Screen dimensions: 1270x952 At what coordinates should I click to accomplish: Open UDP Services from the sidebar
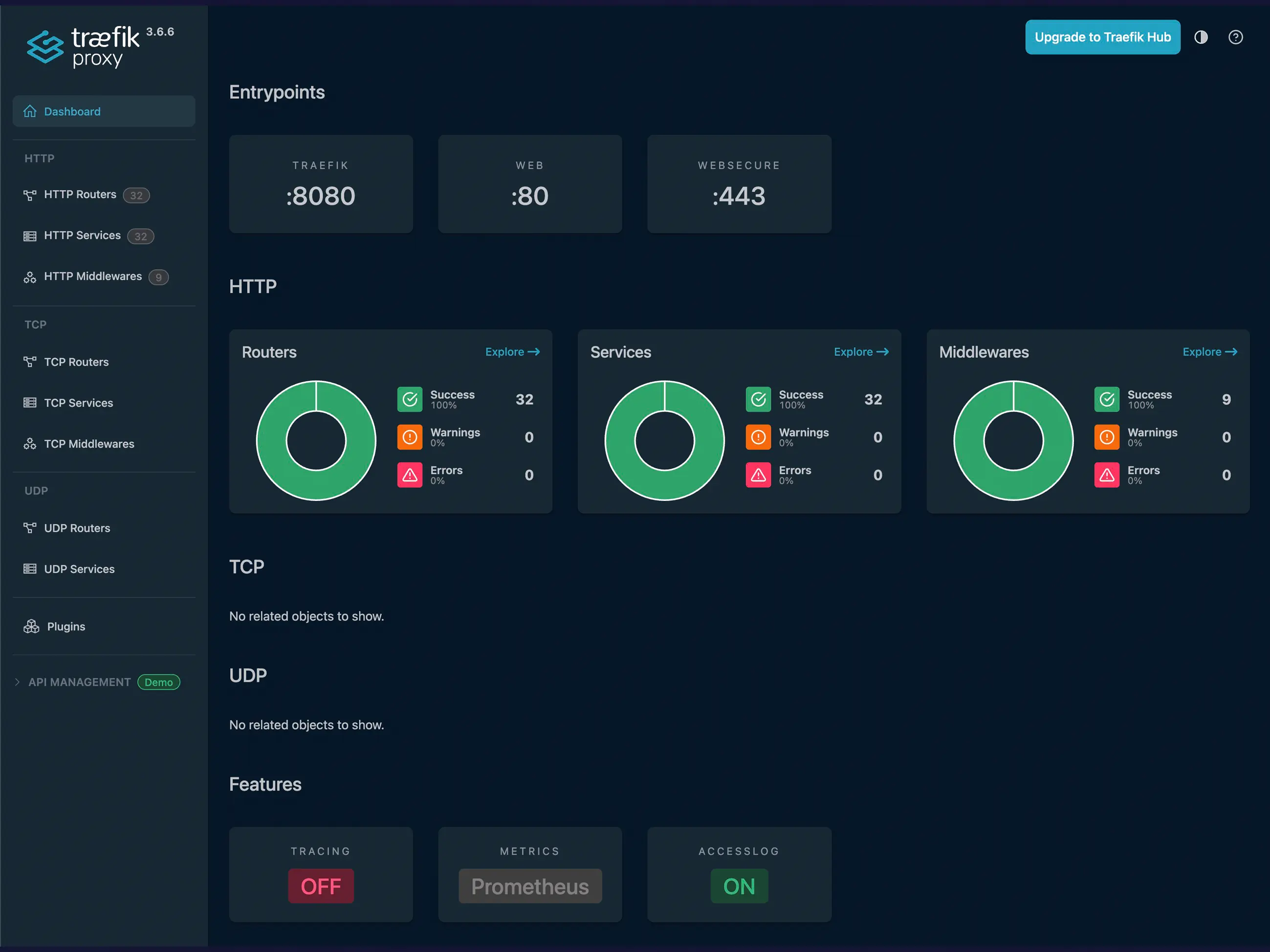coord(80,569)
